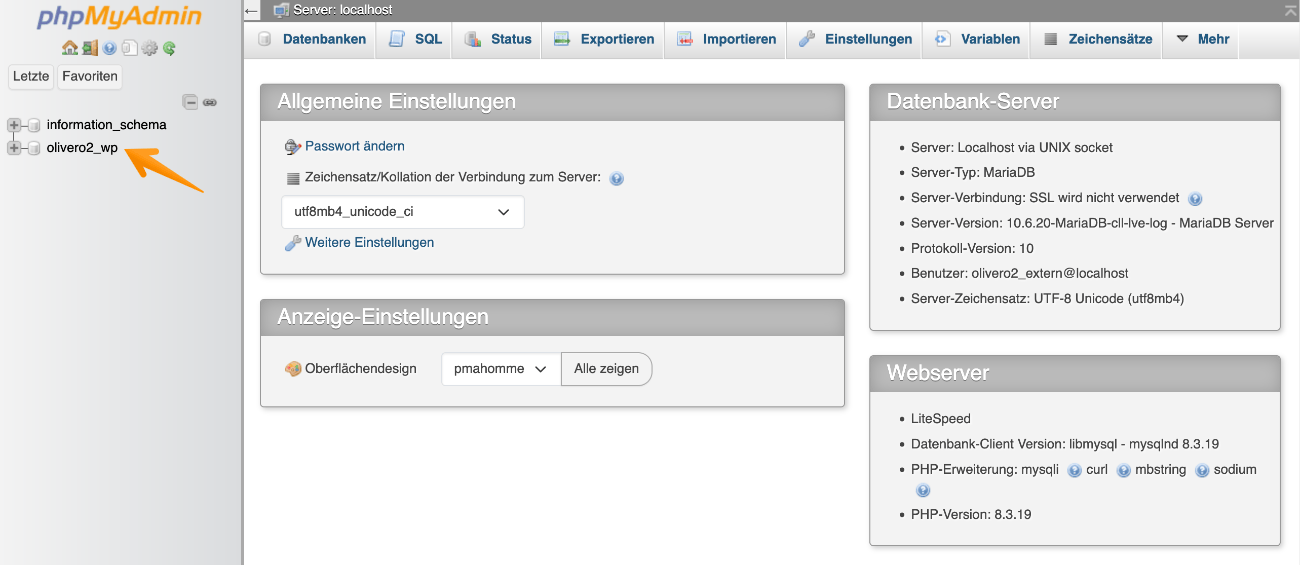The width and height of the screenshot is (1300, 565).
Task: Open the SQL tab
Action: point(415,39)
